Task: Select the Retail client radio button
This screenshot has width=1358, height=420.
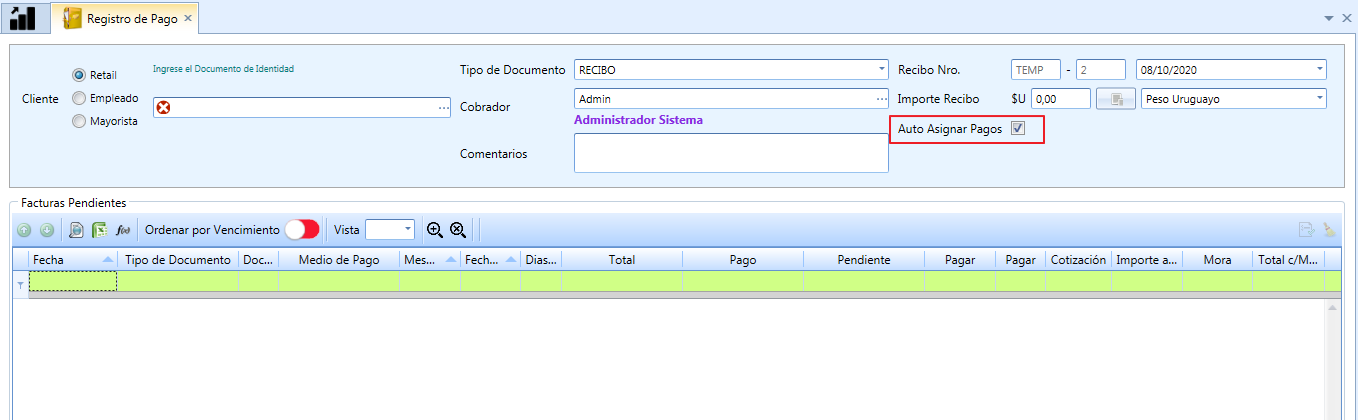Action: tap(79, 75)
